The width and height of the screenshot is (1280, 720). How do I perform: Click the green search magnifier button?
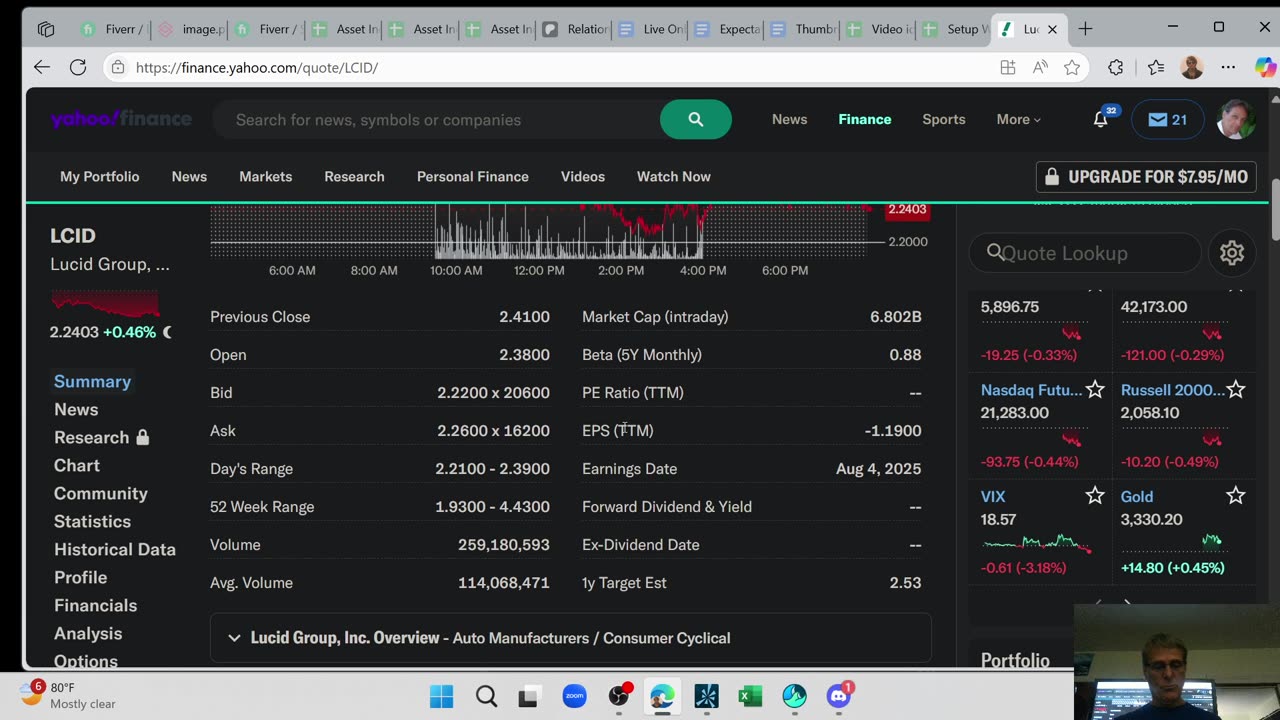coord(696,120)
